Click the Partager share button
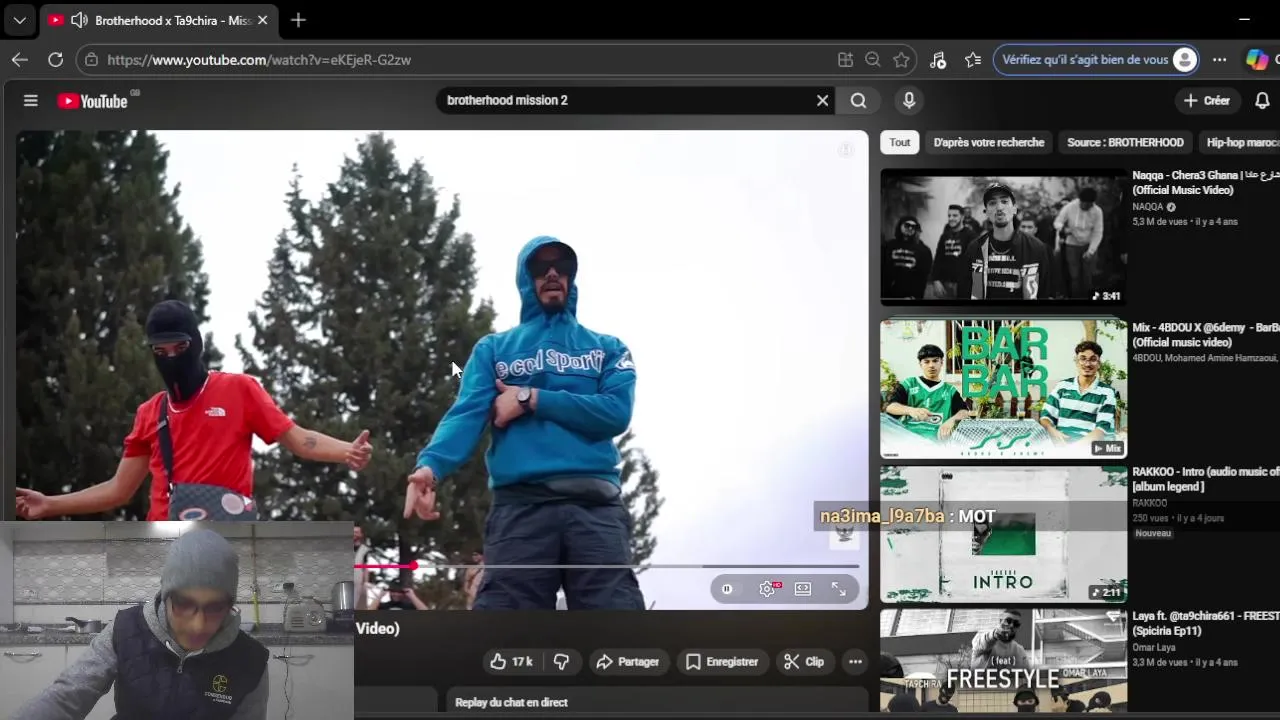 point(628,661)
